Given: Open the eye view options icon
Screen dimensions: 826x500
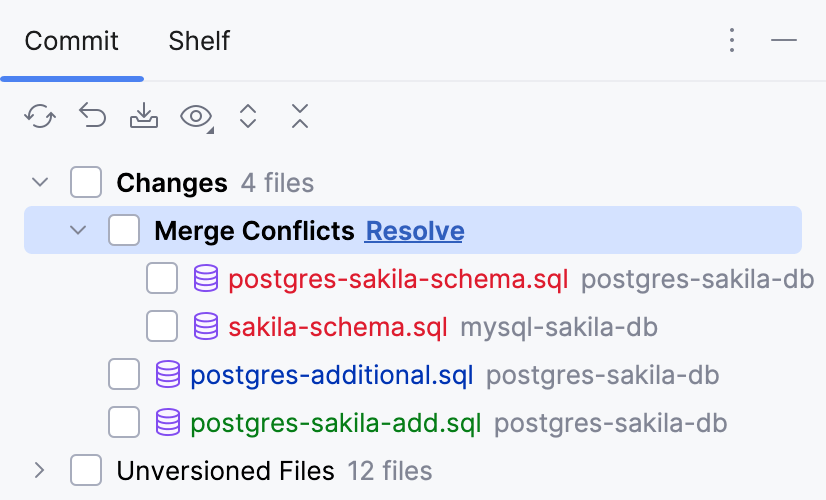Looking at the screenshot, I should point(196,117).
